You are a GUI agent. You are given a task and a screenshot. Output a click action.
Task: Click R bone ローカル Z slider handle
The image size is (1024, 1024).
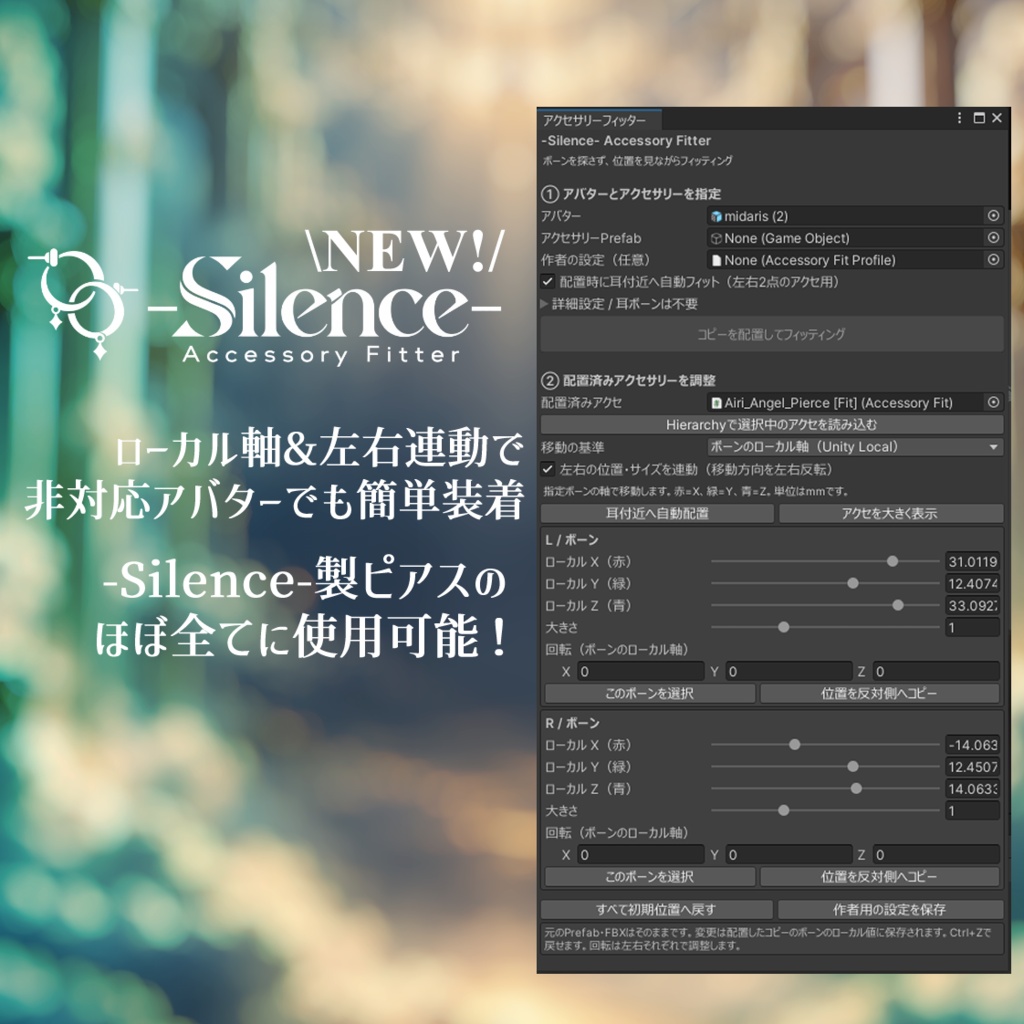(x=856, y=789)
